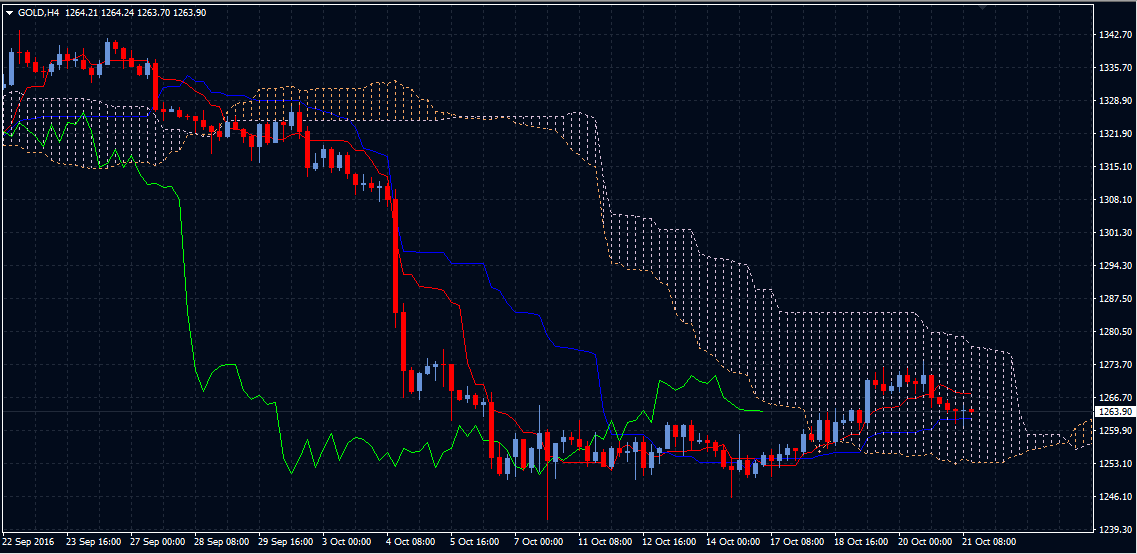The image size is (1137, 554).
Task: Click price scale value 1301.30
Action: (1115, 233)
